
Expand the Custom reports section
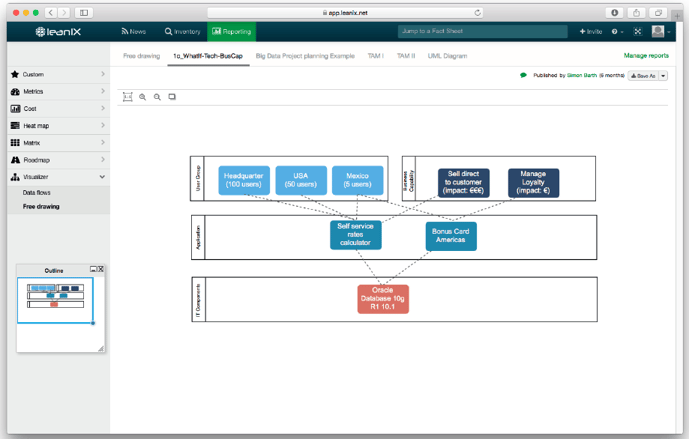point(58,74)
